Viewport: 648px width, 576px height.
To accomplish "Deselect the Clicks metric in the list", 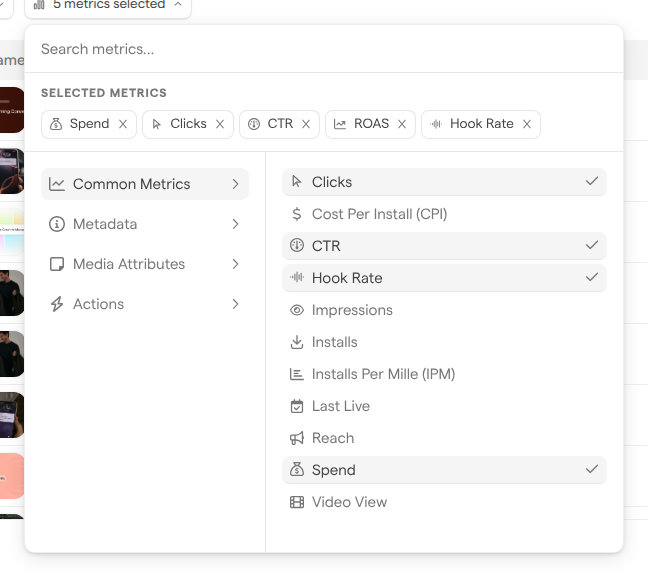I will tap(444, 182).
